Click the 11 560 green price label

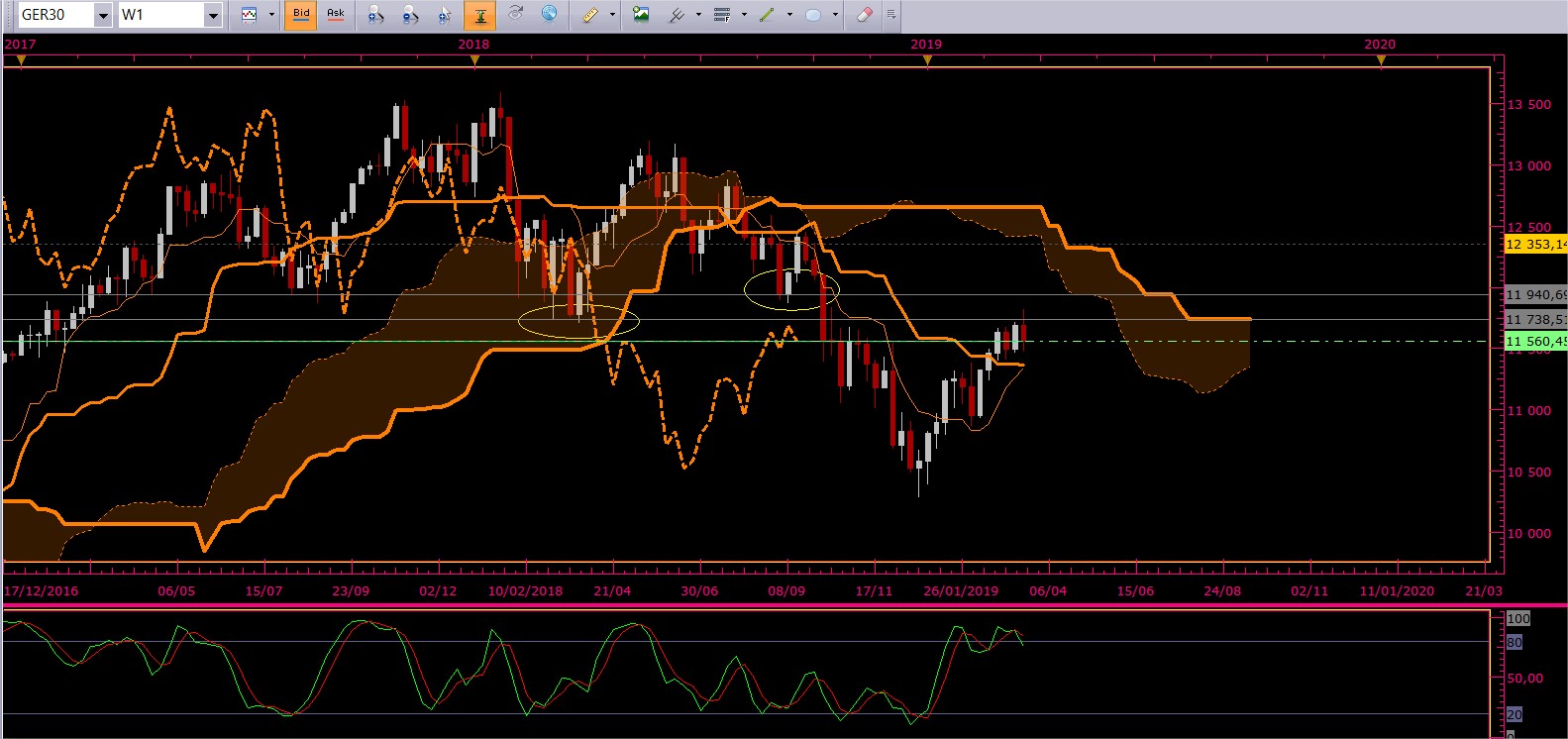(x=1535, y=341)
